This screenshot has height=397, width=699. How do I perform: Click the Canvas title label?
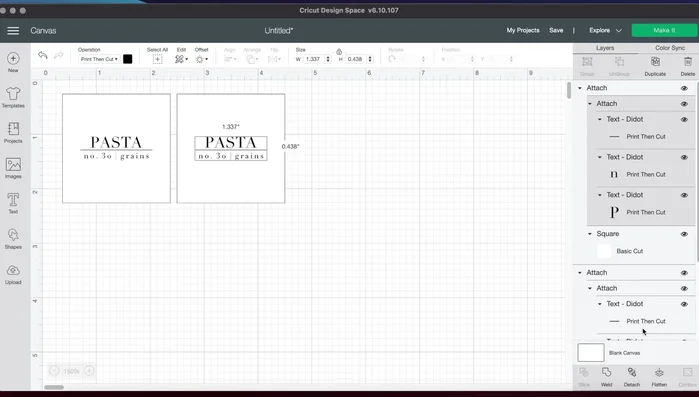tap(43, 31)
